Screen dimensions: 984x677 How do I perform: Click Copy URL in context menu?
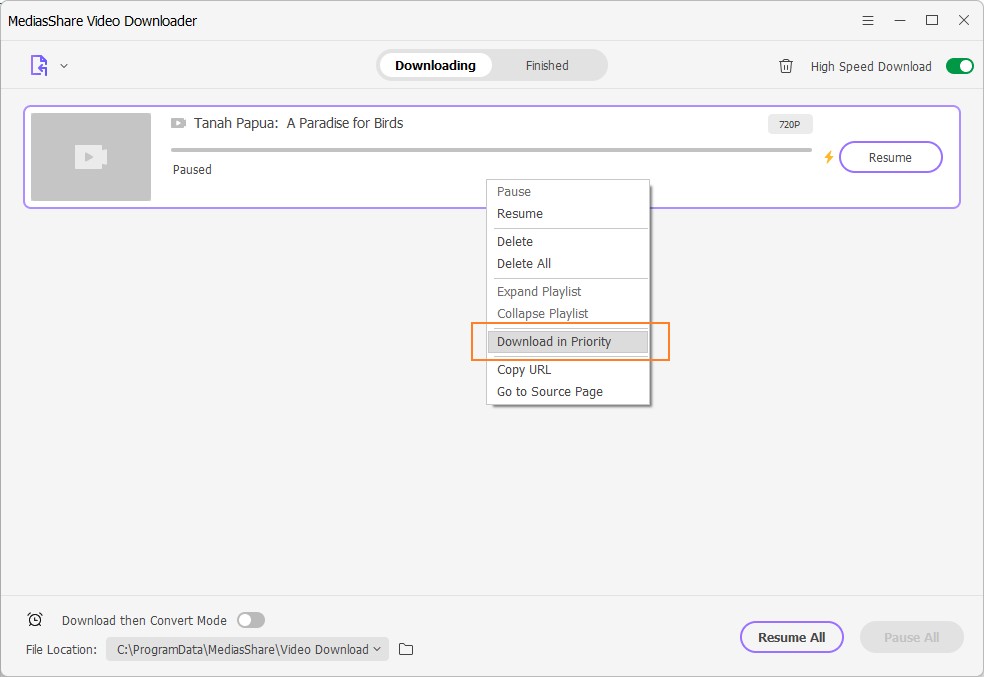524,370
